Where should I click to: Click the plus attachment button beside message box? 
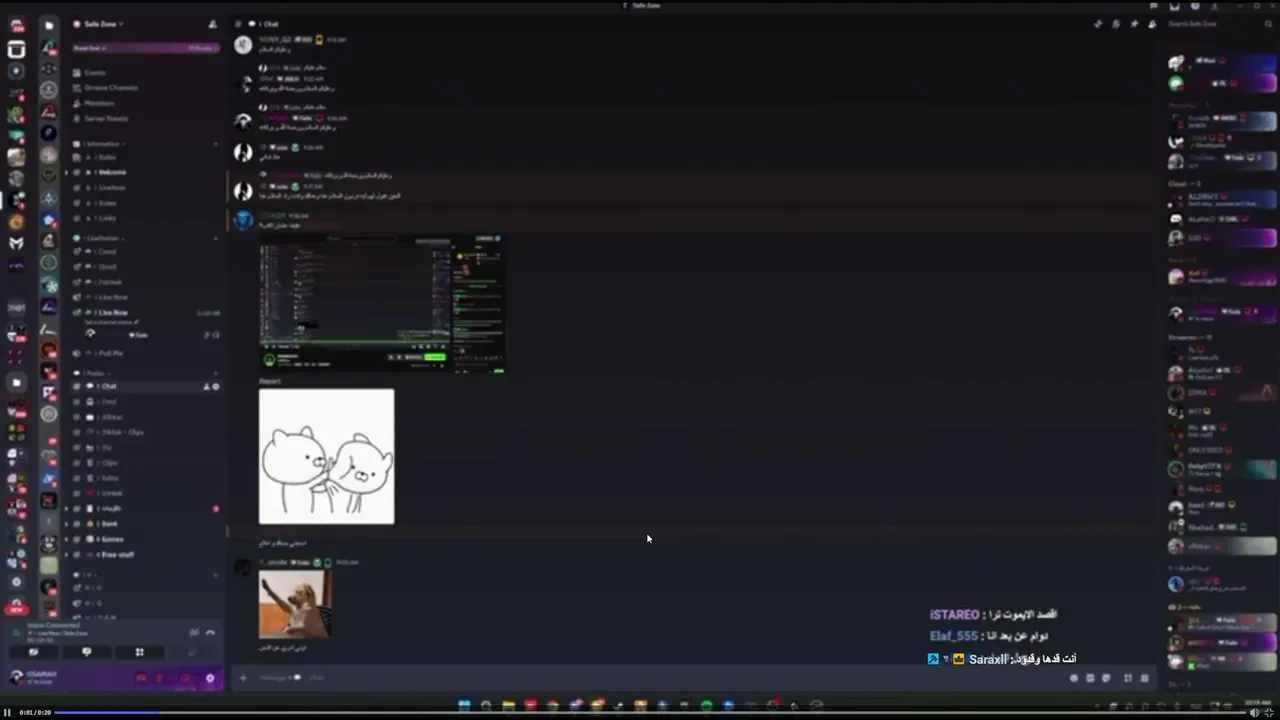[242, 678]
